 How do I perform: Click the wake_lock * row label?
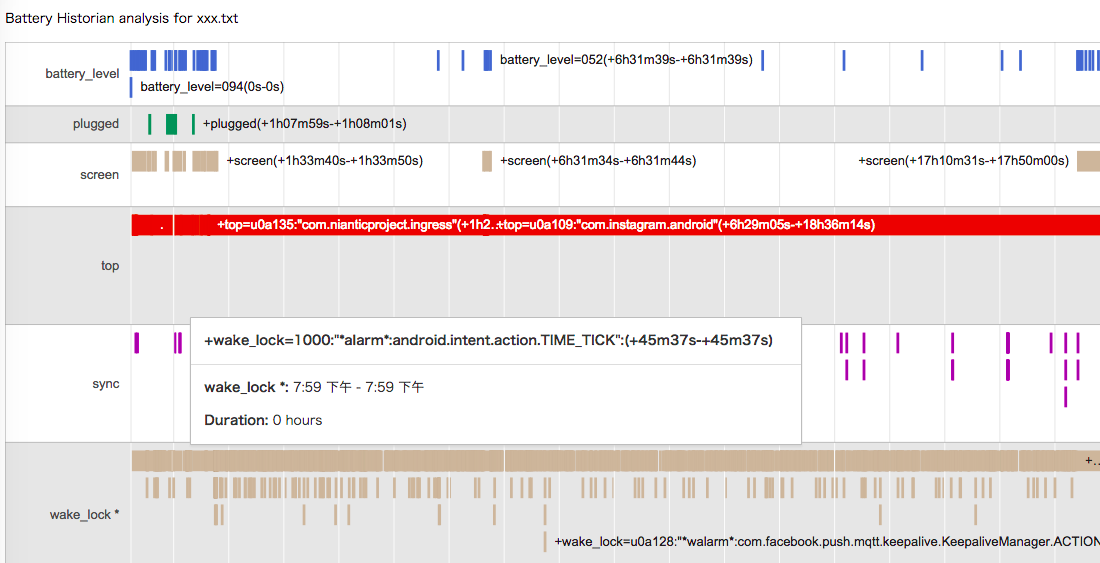click(84, 515)
